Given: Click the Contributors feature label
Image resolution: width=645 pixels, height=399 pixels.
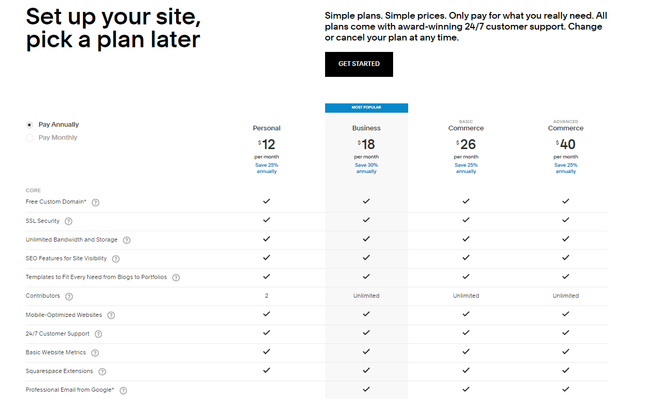Looking at the screenshot, I should pos(43,296).
